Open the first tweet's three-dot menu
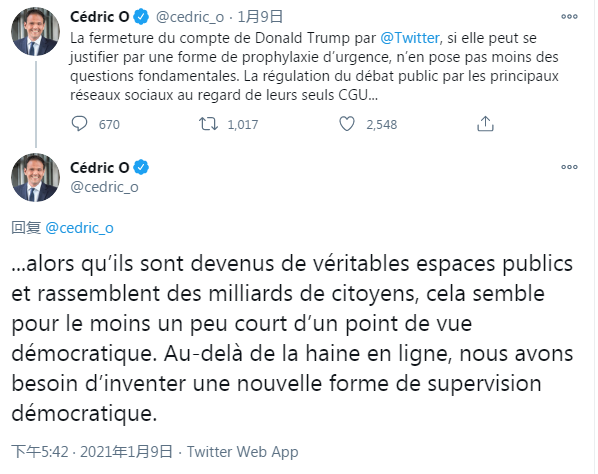This screenshot has width=598, height=474. pos(569,16)
